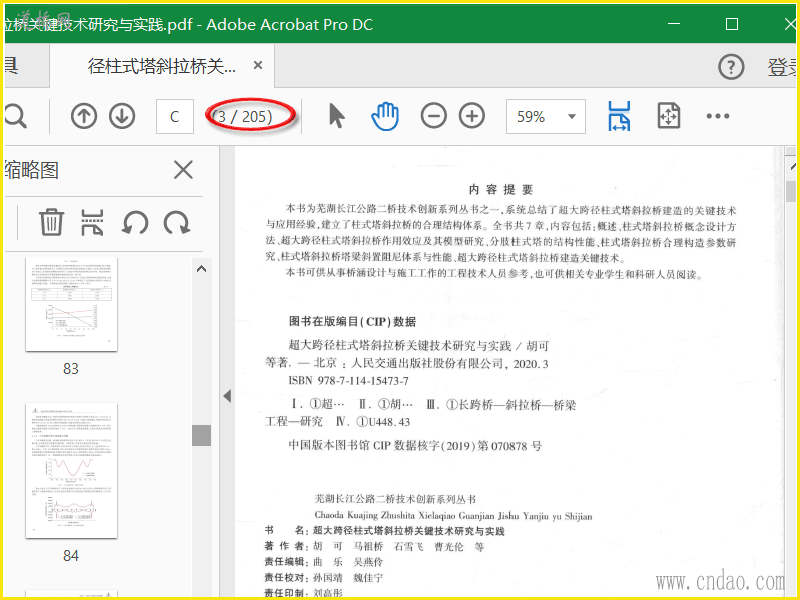This screenshot has width=800, height=600.
Task: Click the 登录 sign-in link
Action: [783, 67]
